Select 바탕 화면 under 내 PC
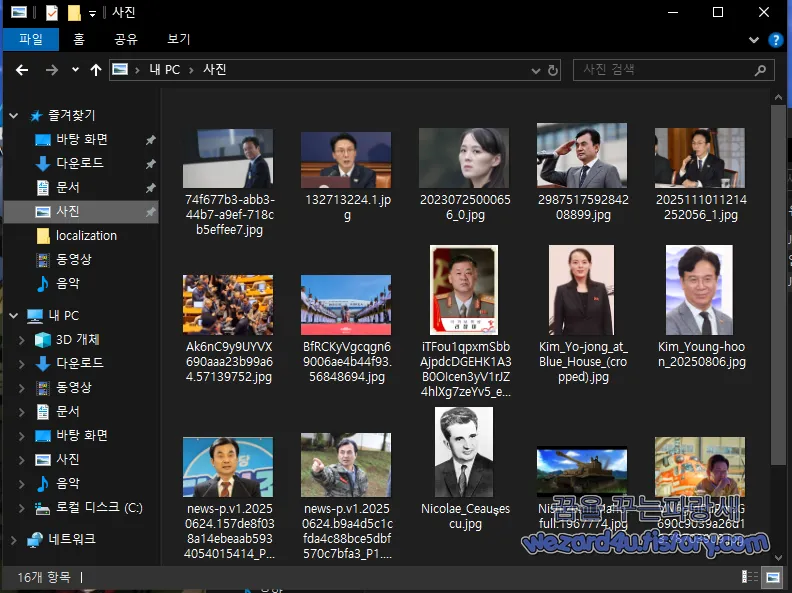 click(81, 435)
